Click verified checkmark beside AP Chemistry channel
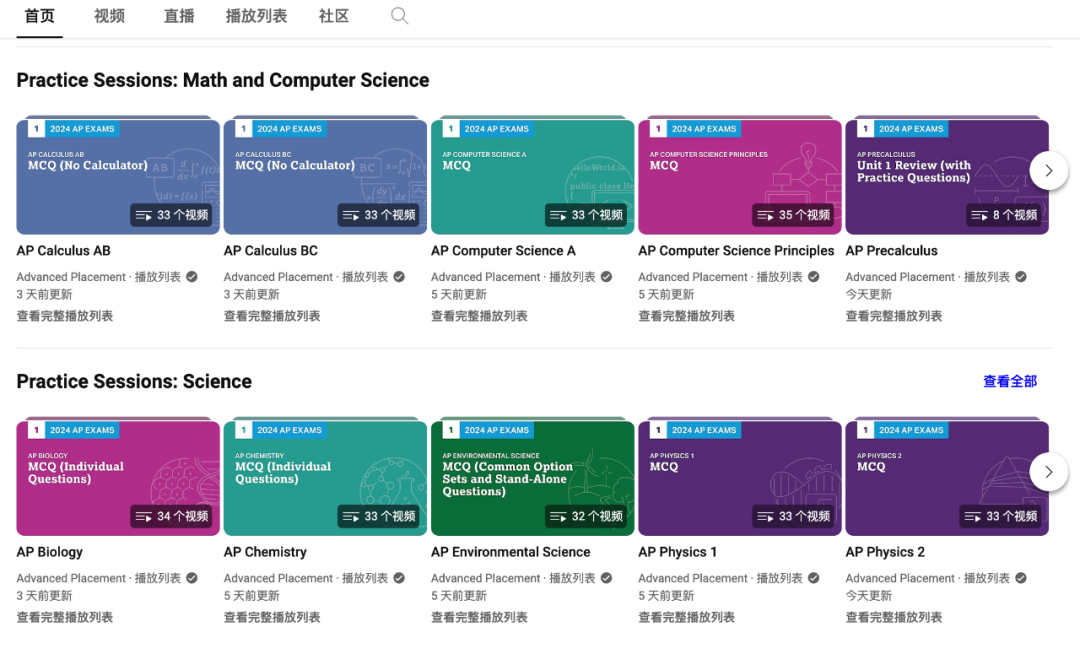Screen dimensions: 1080x665 pos(399,578)
